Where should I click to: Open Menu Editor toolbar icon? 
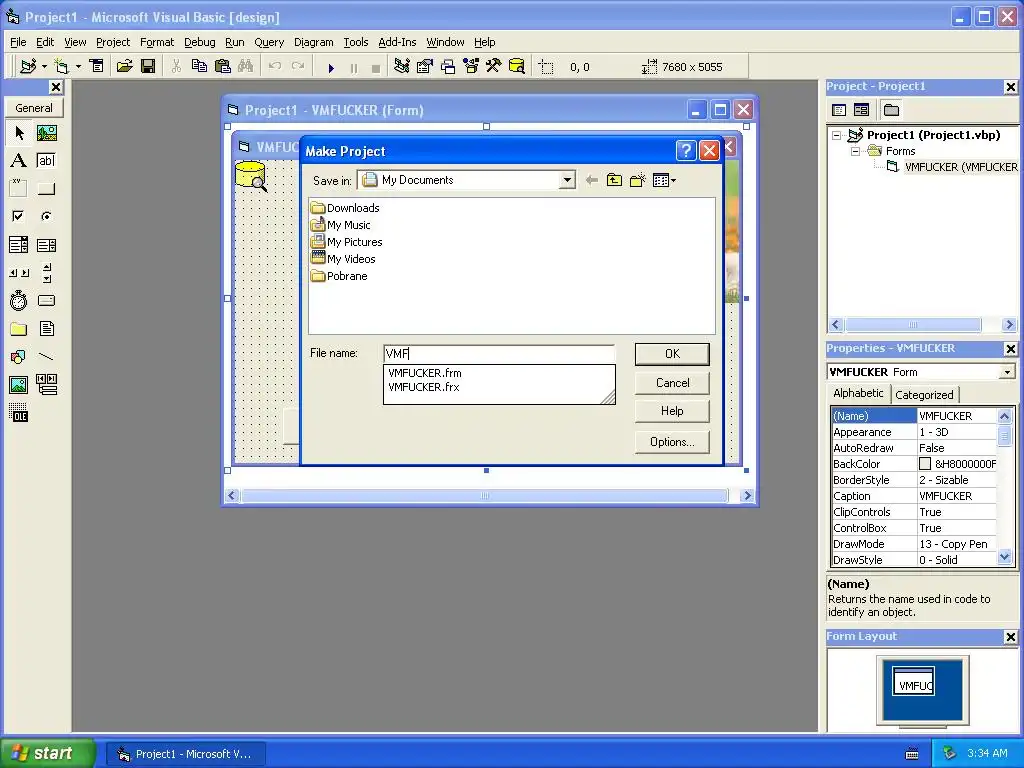click(97, 67)
